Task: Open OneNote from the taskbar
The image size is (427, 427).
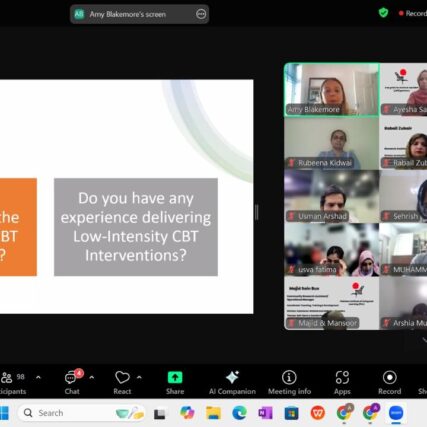Action: tap(265, 413)
